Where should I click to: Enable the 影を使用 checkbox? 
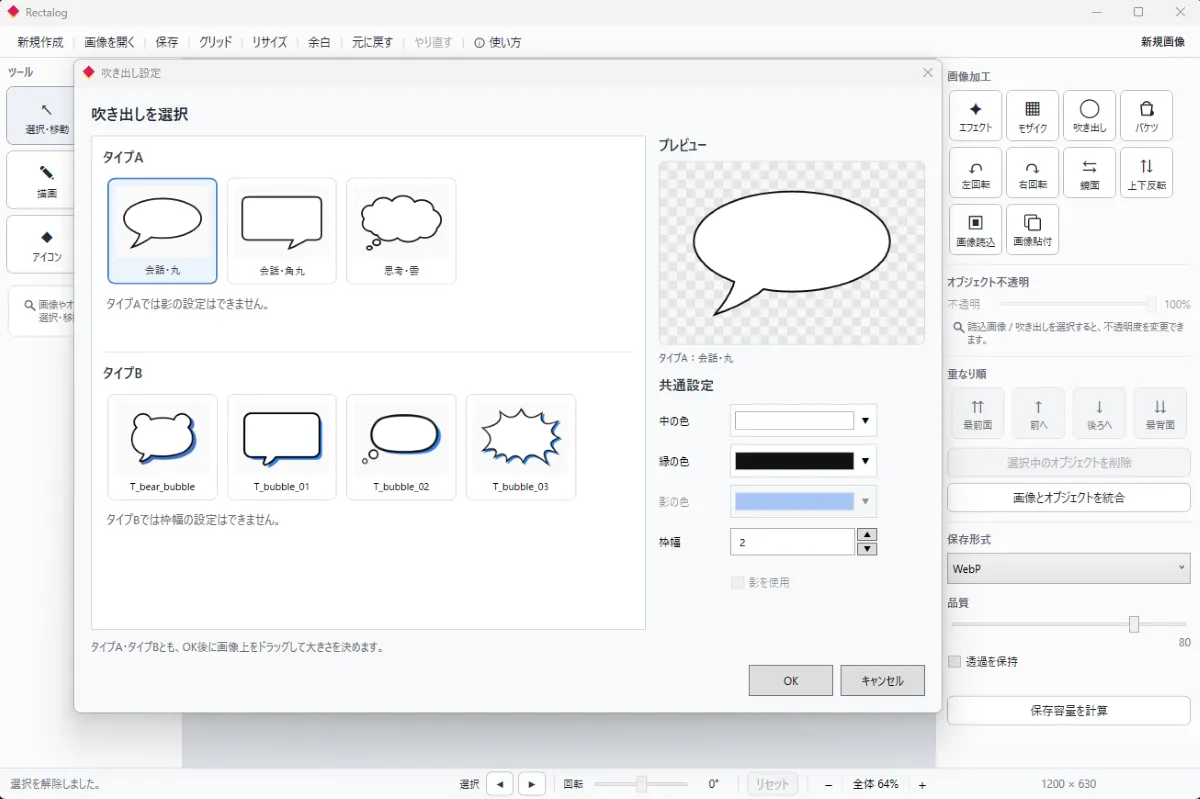point(738,582)
